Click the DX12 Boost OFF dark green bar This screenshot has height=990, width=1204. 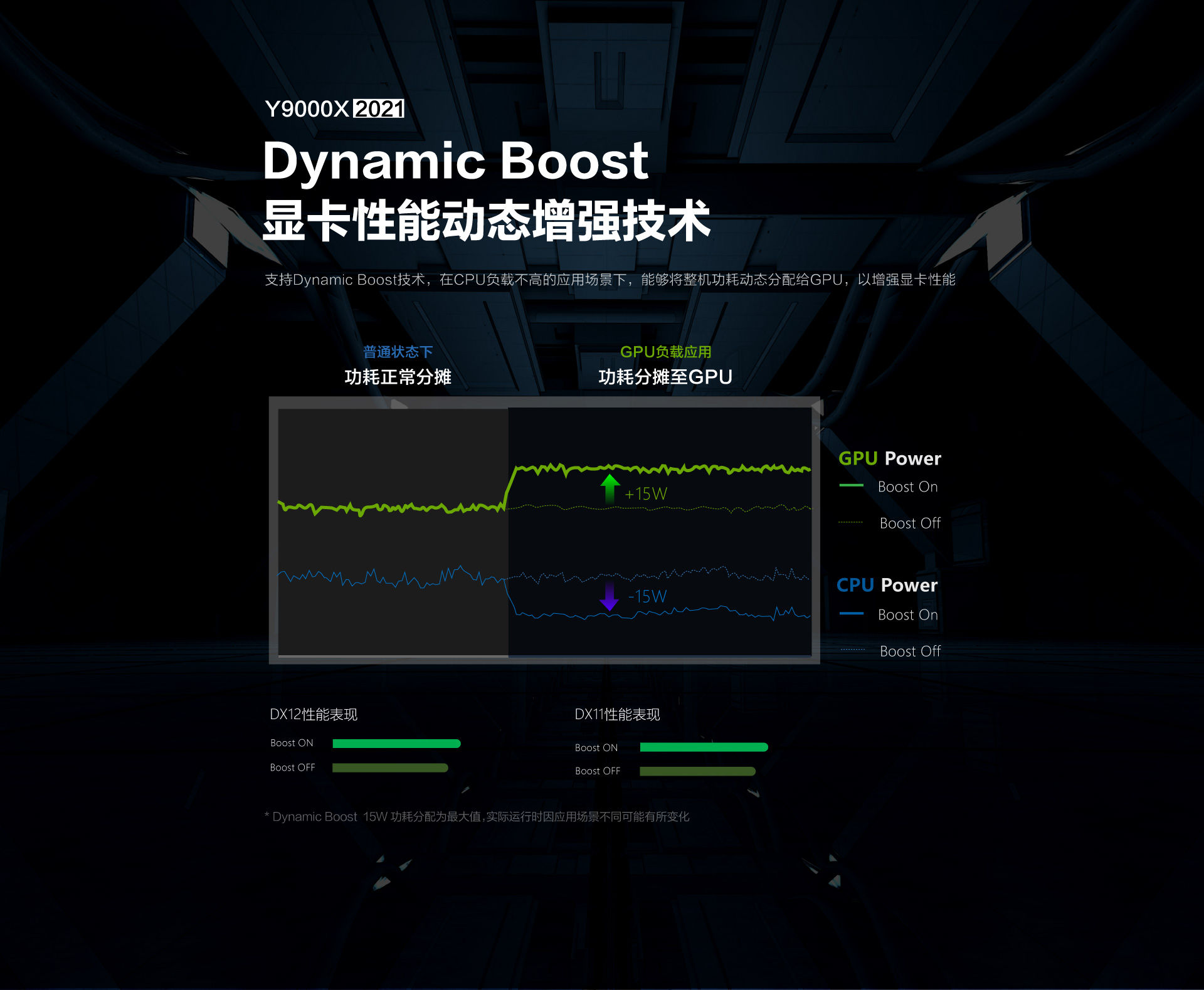pos(390,768)
